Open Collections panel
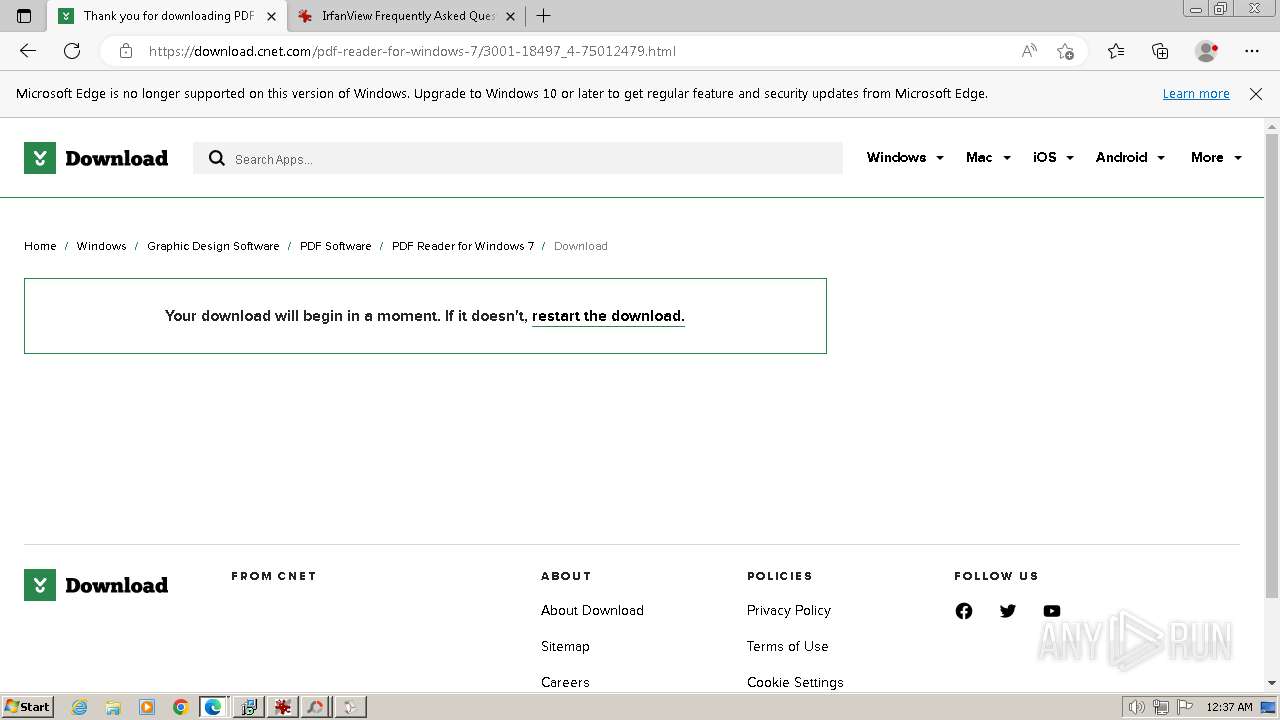This screenshot has width=1280, height=720. [1160, 51]
